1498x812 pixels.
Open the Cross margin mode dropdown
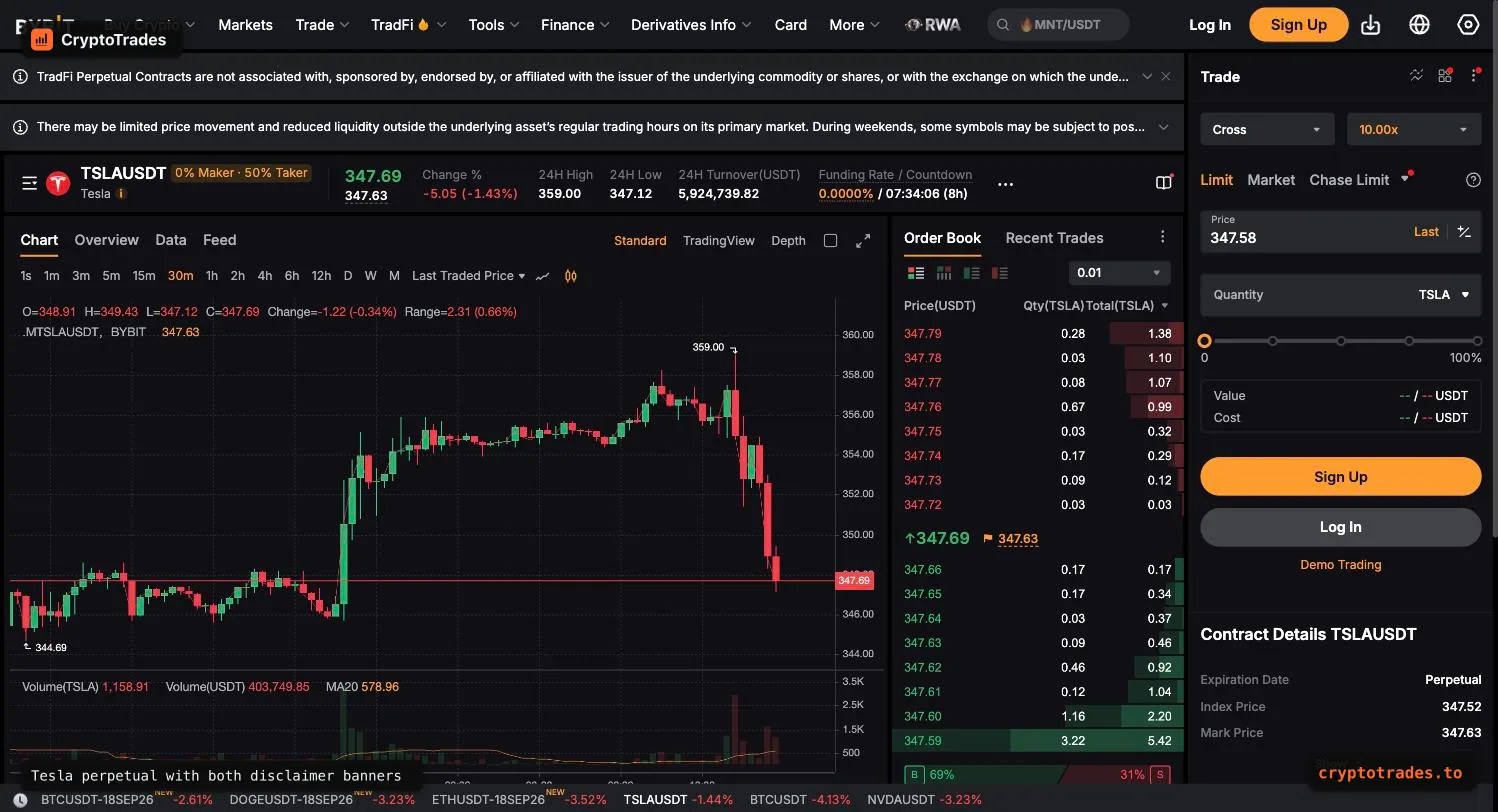point(1266,129)
